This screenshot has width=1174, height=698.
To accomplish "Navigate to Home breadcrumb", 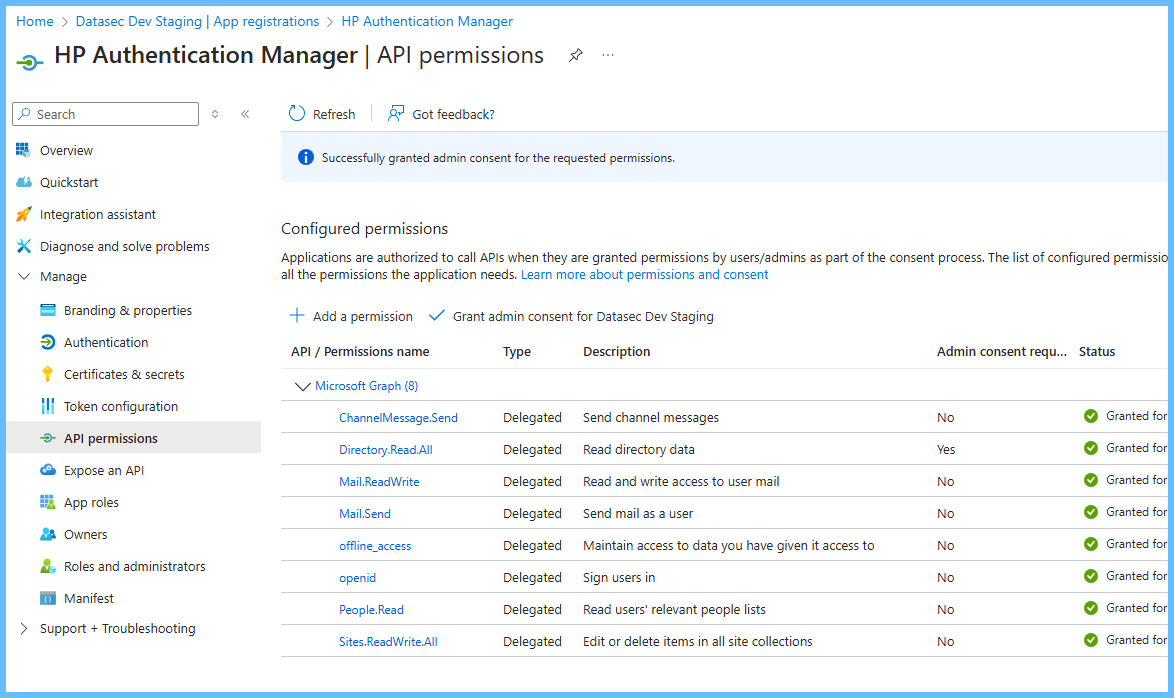I will (34, 22).
